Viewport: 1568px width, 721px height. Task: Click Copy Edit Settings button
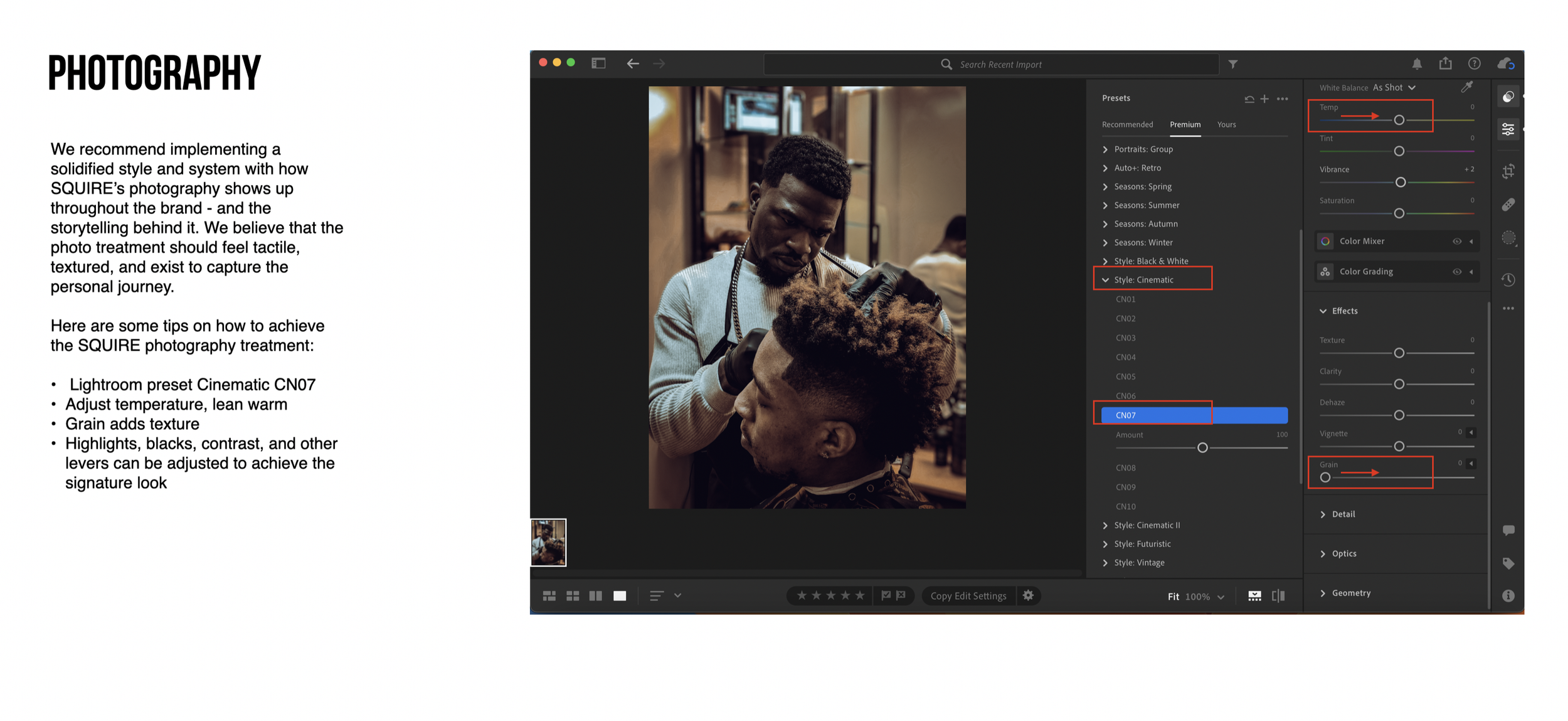968,596
